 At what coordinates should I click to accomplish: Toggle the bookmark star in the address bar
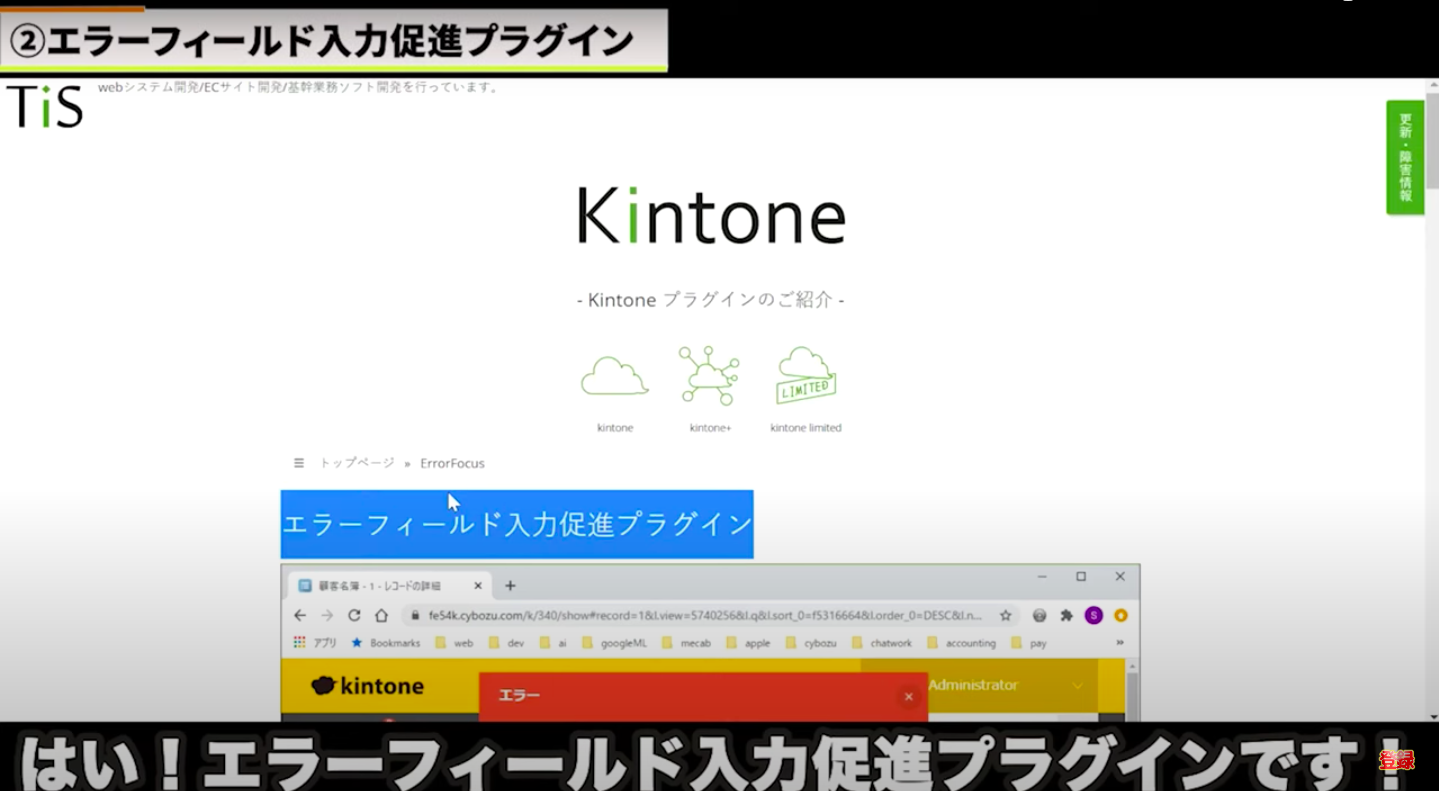pos(1005,615)
